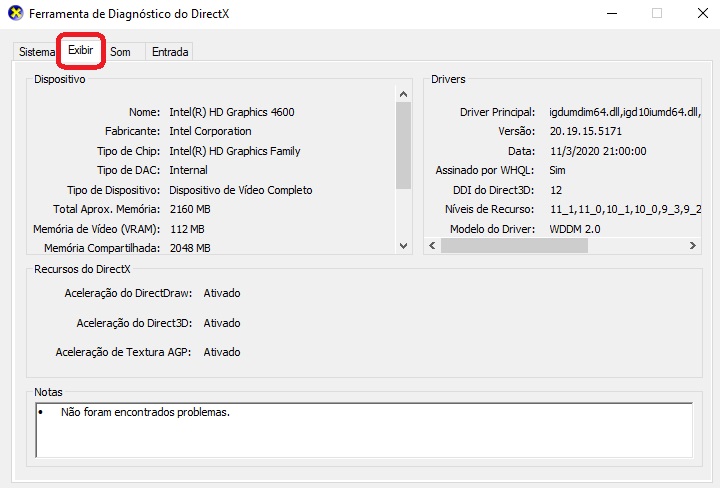Click the right arrow of Drivers scrollbar

(694, 246)
